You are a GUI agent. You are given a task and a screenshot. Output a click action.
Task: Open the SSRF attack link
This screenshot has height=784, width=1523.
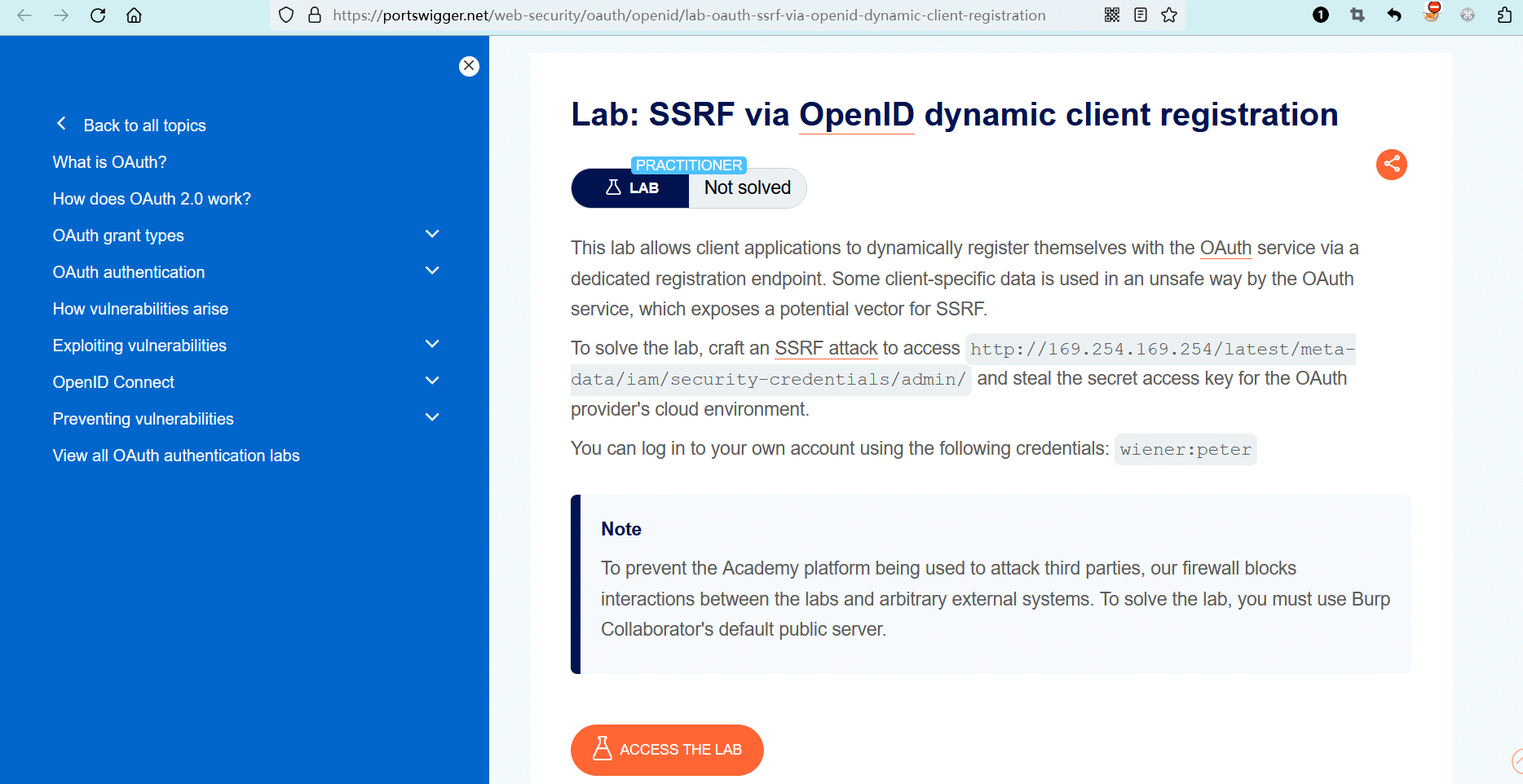825,349
